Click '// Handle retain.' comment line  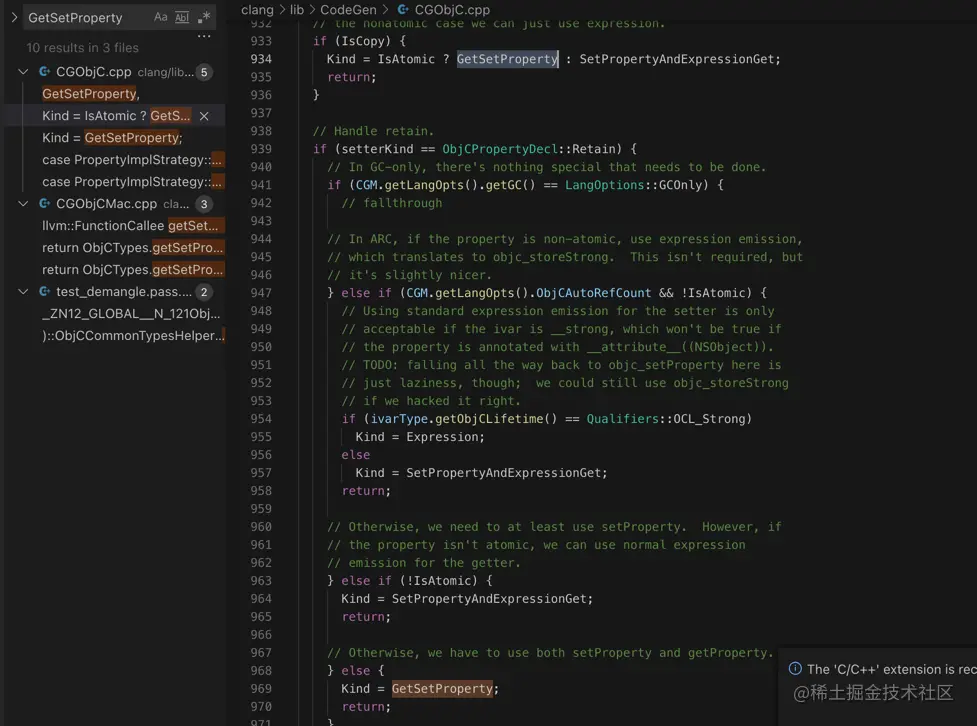point(373,131)
